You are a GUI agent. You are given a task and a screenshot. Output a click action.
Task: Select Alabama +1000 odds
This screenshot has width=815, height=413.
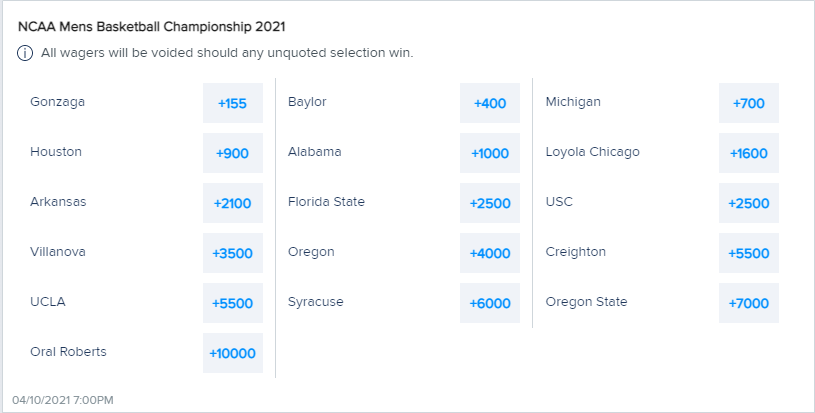point(490,153)
